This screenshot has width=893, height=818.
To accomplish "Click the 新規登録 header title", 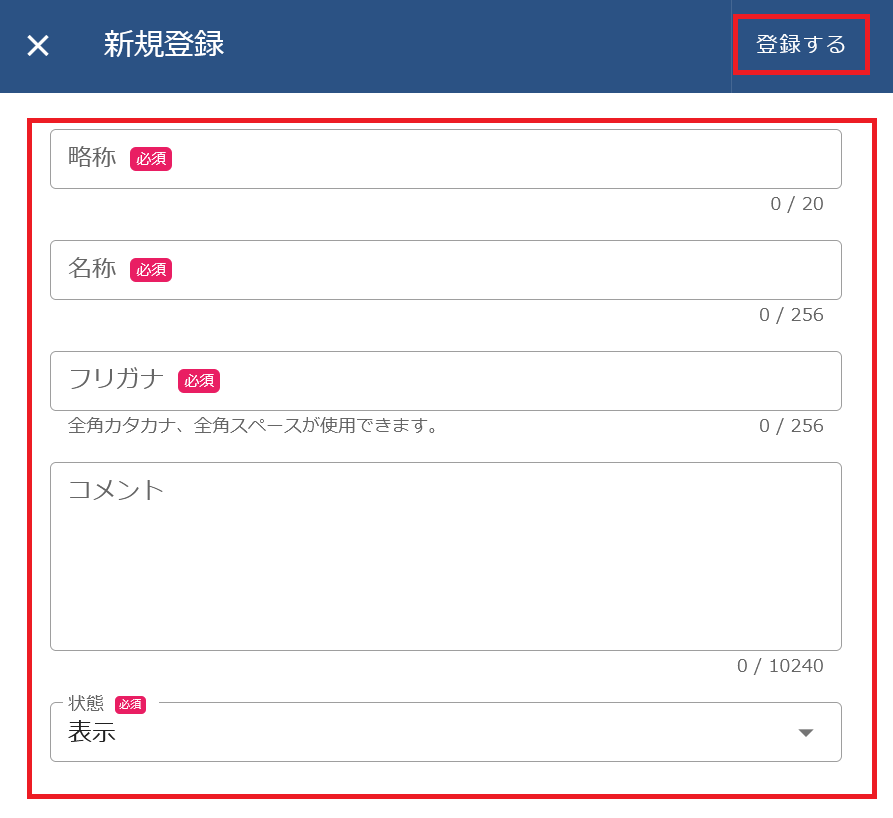I will point(164,45).
